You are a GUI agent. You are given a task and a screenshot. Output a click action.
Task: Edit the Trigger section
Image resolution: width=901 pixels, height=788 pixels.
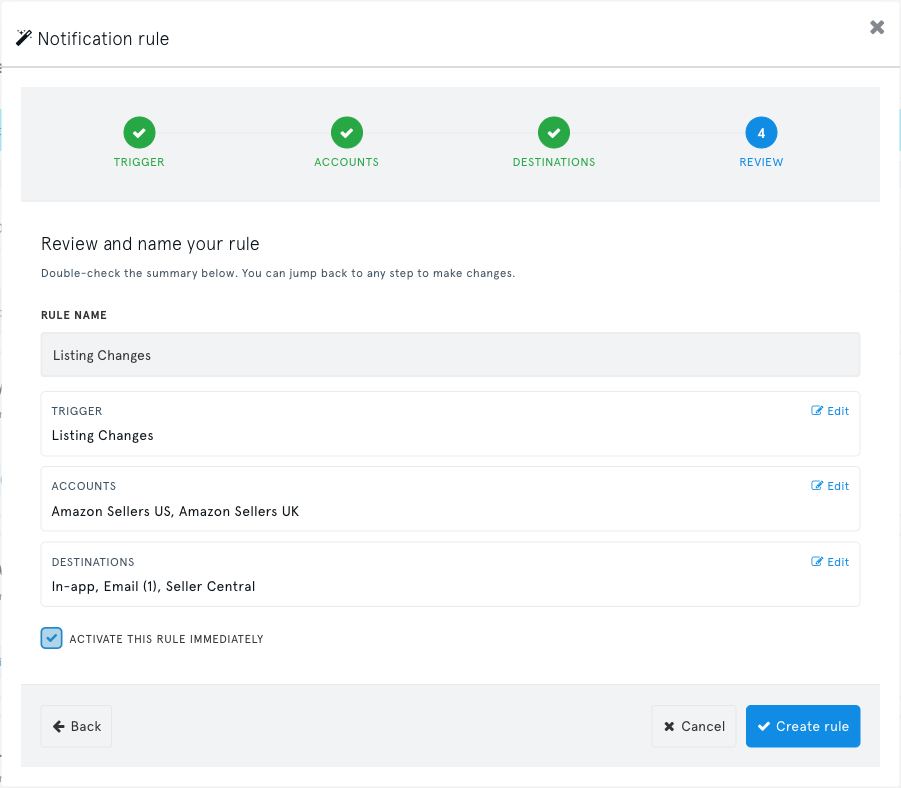coord(830,411)
